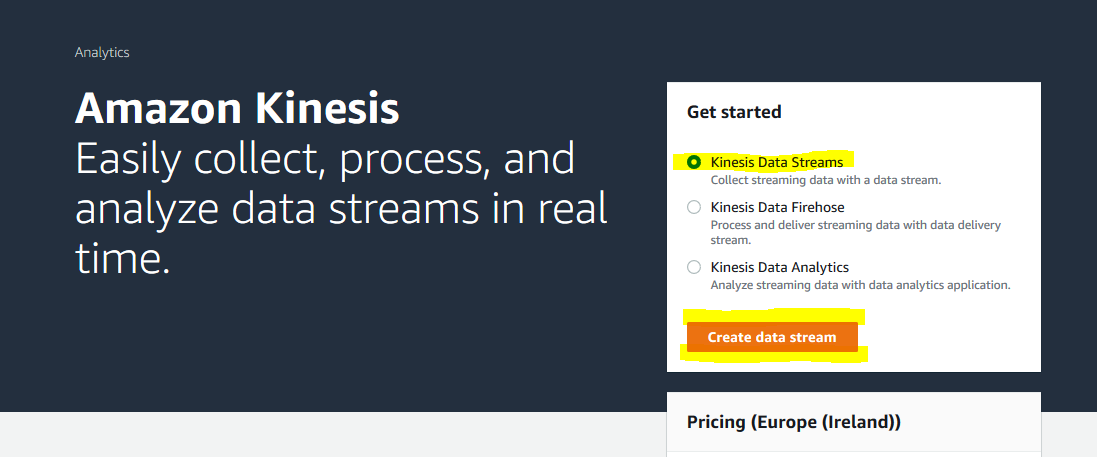Select the Kinesis Data Streams radio button
Screen dimensions: 1097x457
693,162
